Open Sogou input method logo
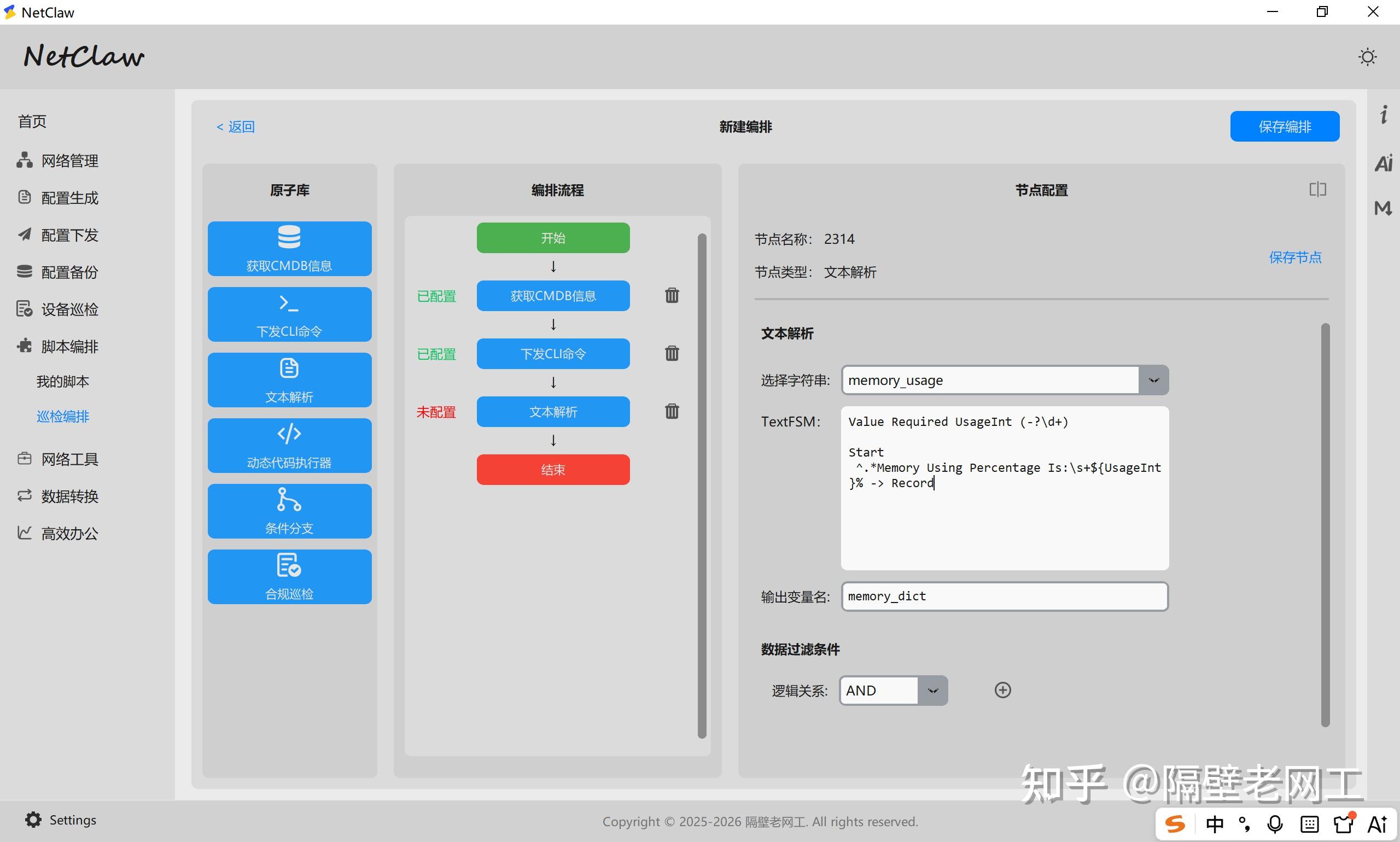This screenshot has width=1400, height=842. tap(1175, 824)
